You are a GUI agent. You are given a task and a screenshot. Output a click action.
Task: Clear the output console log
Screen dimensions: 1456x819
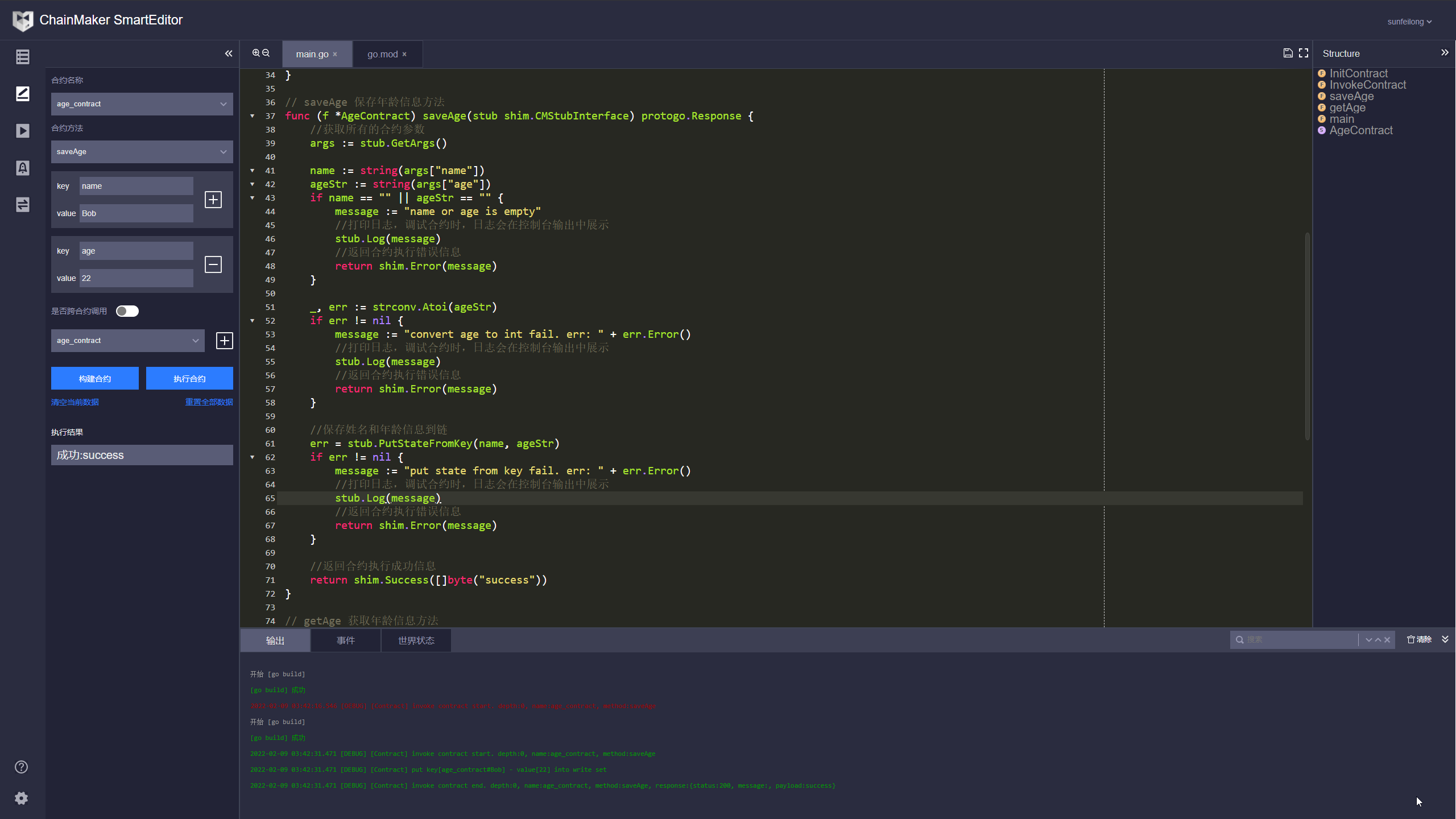(x=1419, y=639)
